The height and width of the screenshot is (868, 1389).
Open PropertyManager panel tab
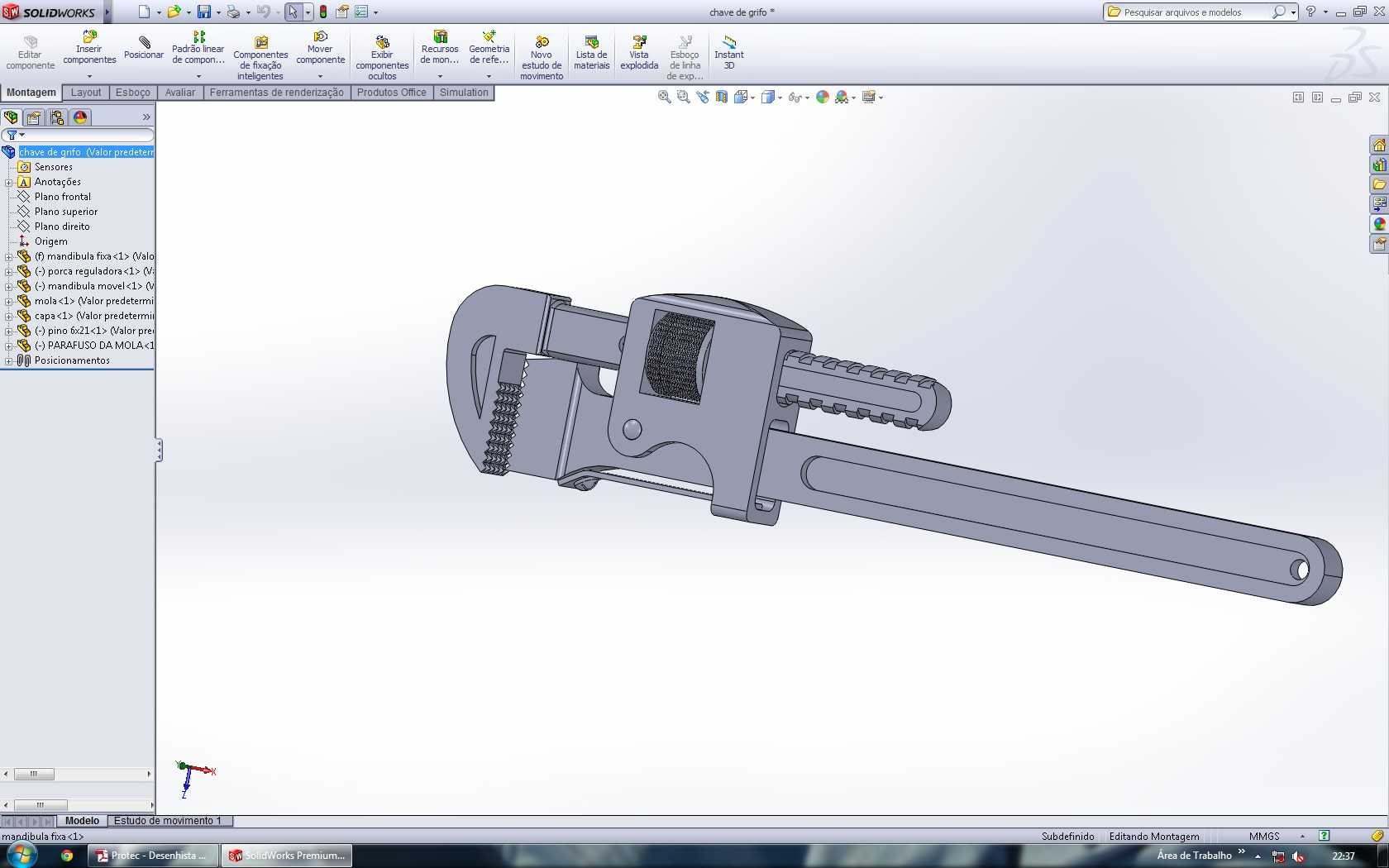pos(34,117)
